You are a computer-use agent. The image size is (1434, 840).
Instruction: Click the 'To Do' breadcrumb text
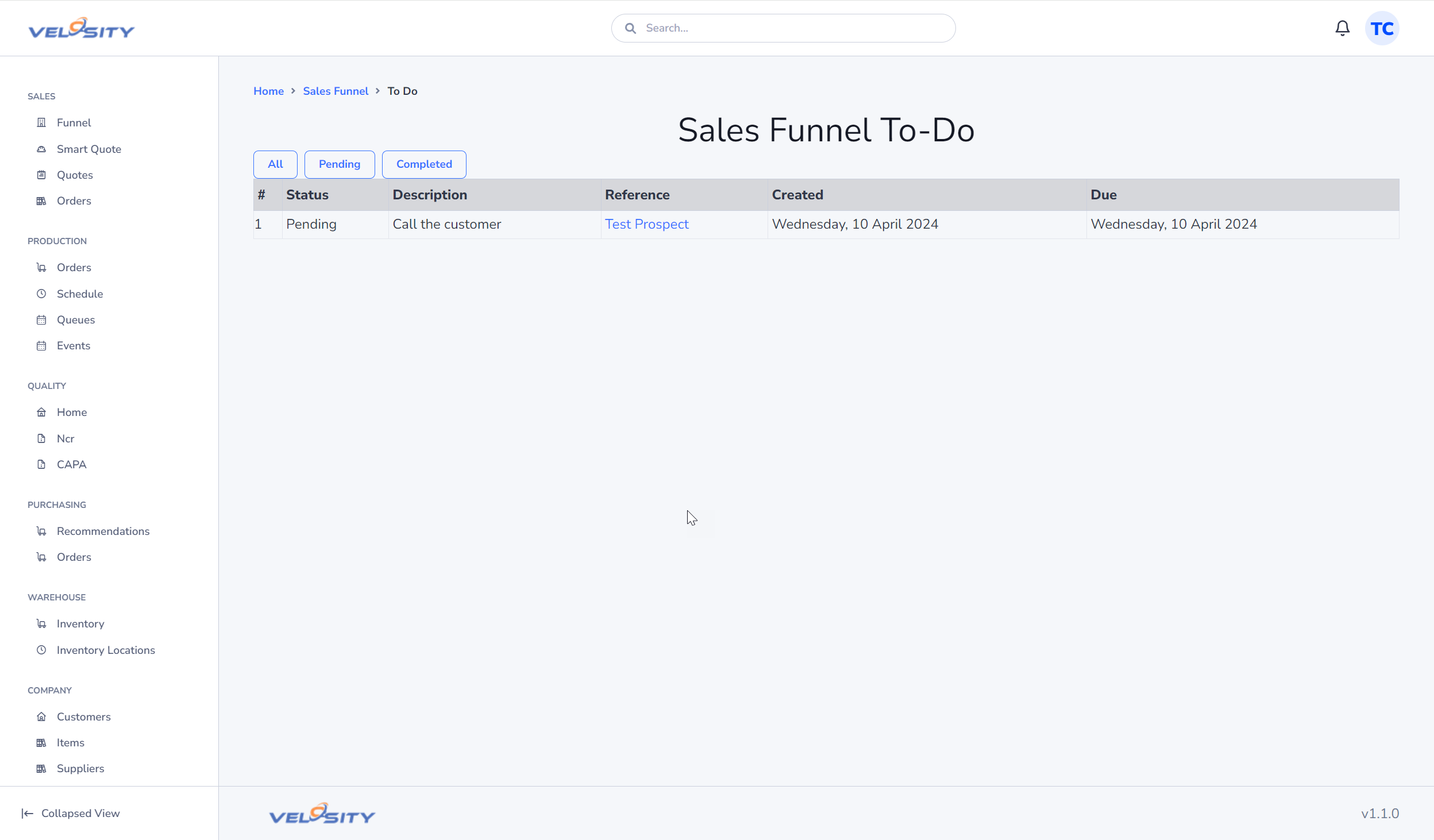(x=402, y=91)
